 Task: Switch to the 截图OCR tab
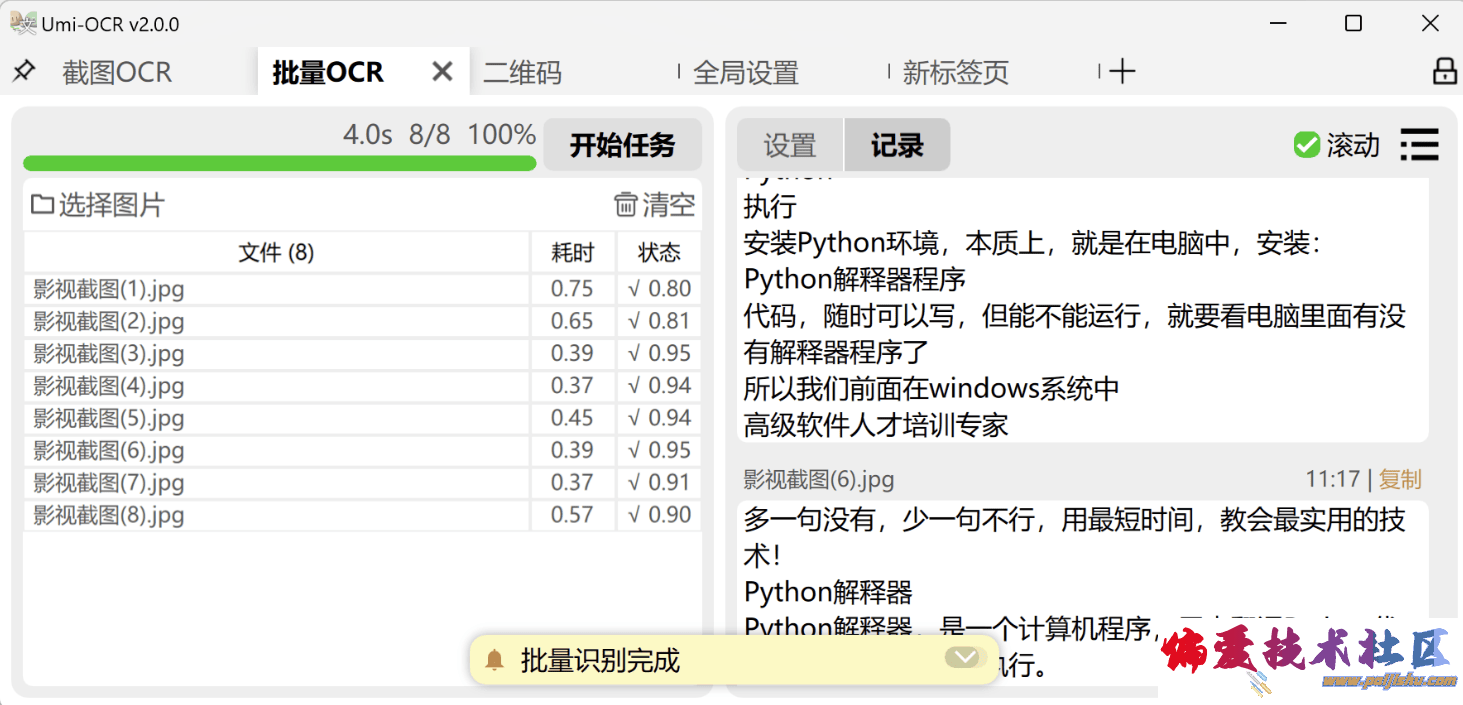(x=117, y=72)
